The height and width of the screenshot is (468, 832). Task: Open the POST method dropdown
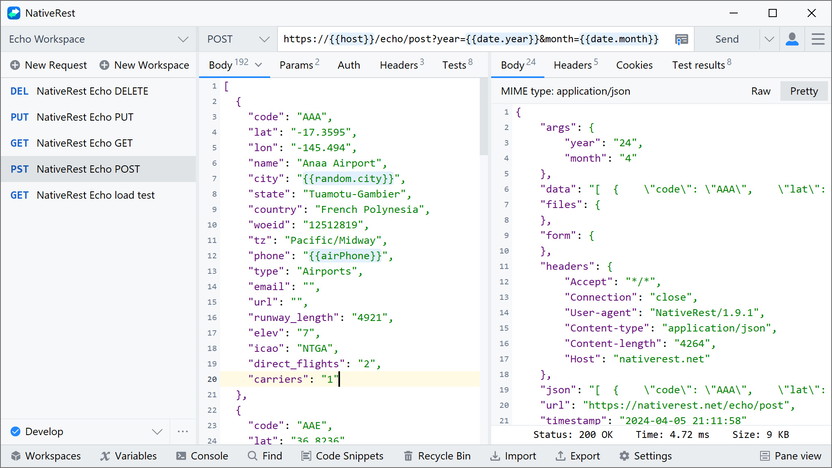264,39
